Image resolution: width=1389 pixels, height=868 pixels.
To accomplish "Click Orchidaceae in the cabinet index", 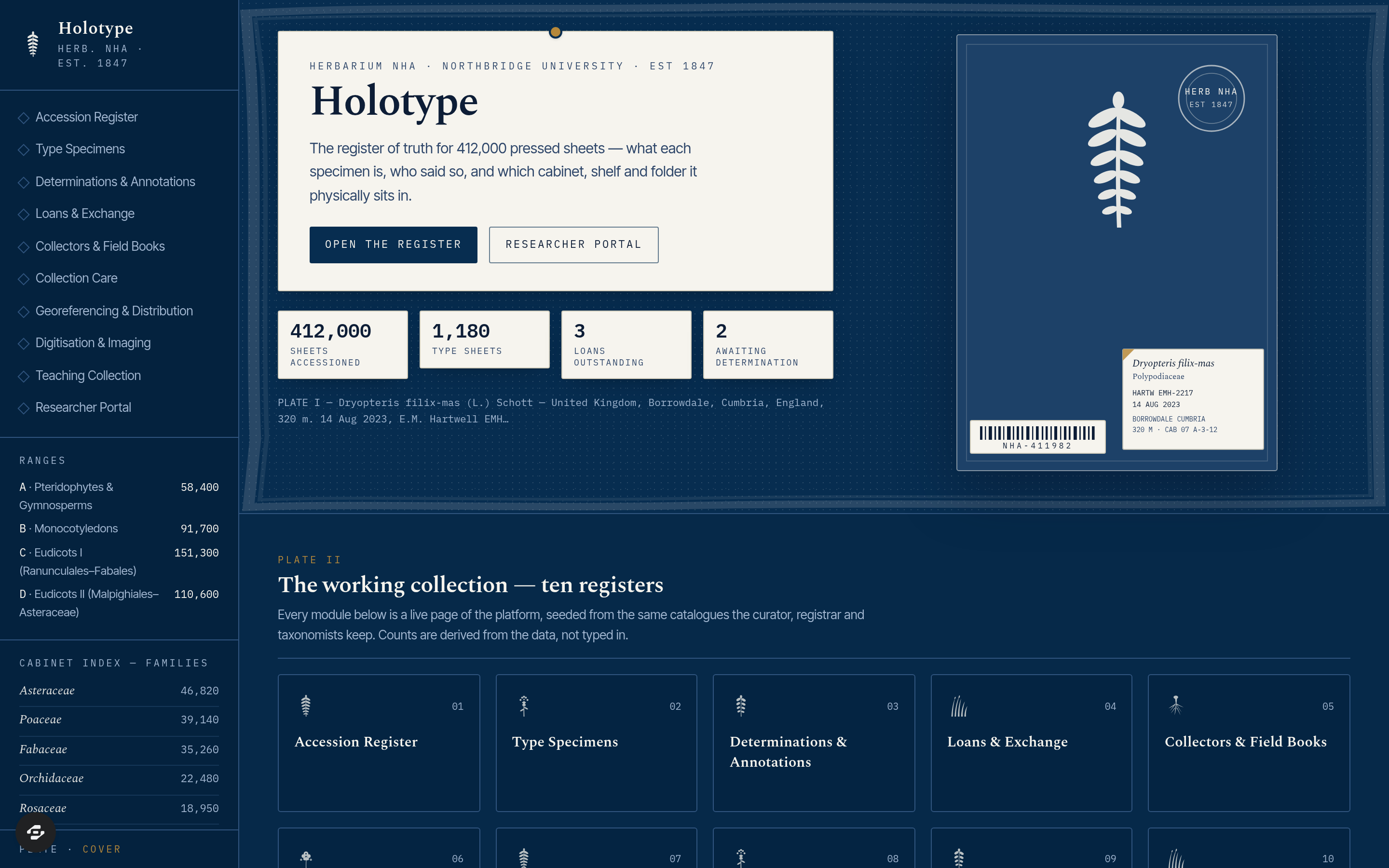I will point(119,779).
